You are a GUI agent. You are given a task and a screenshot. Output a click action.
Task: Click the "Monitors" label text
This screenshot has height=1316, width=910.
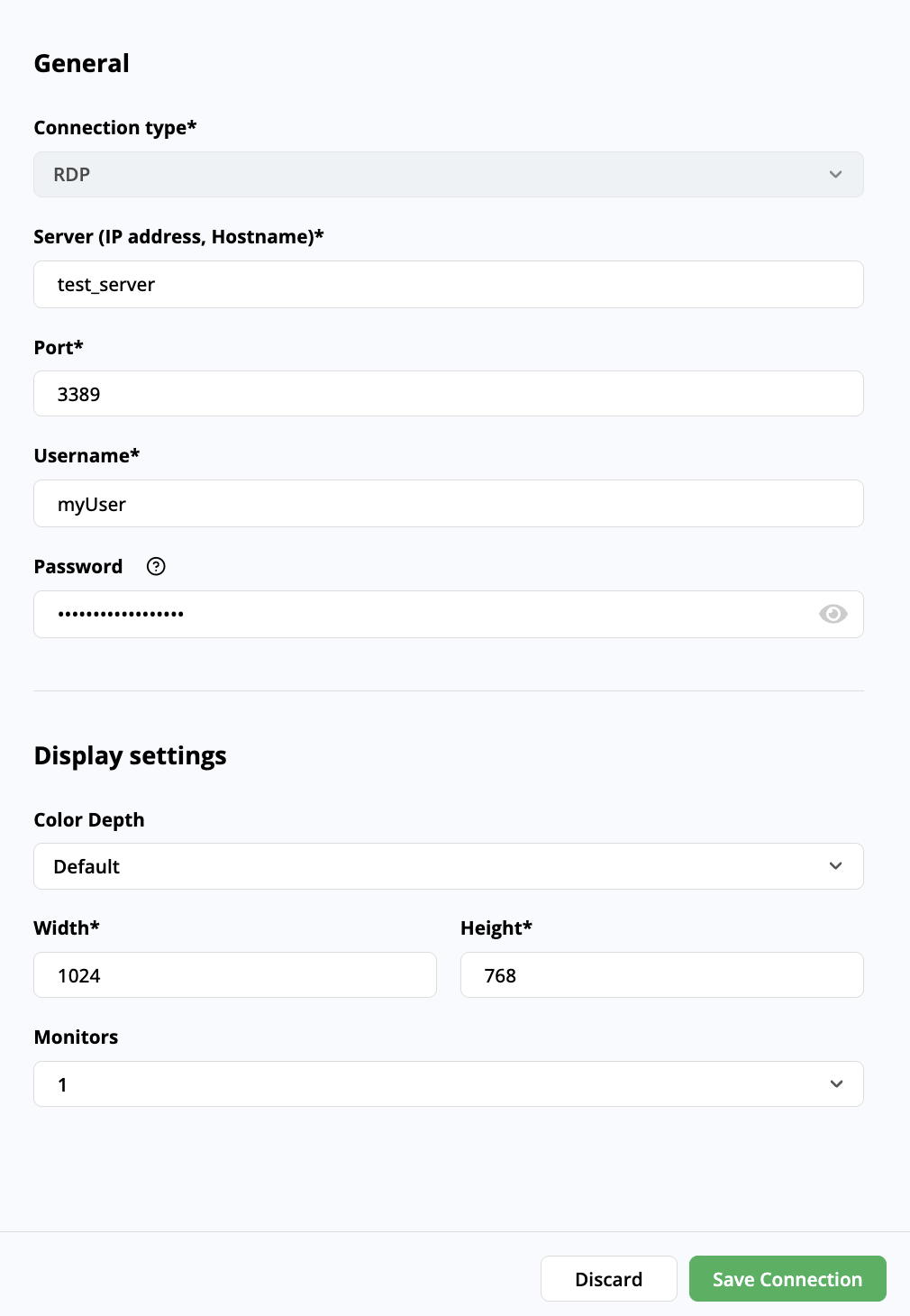[x=76, y=1037]
